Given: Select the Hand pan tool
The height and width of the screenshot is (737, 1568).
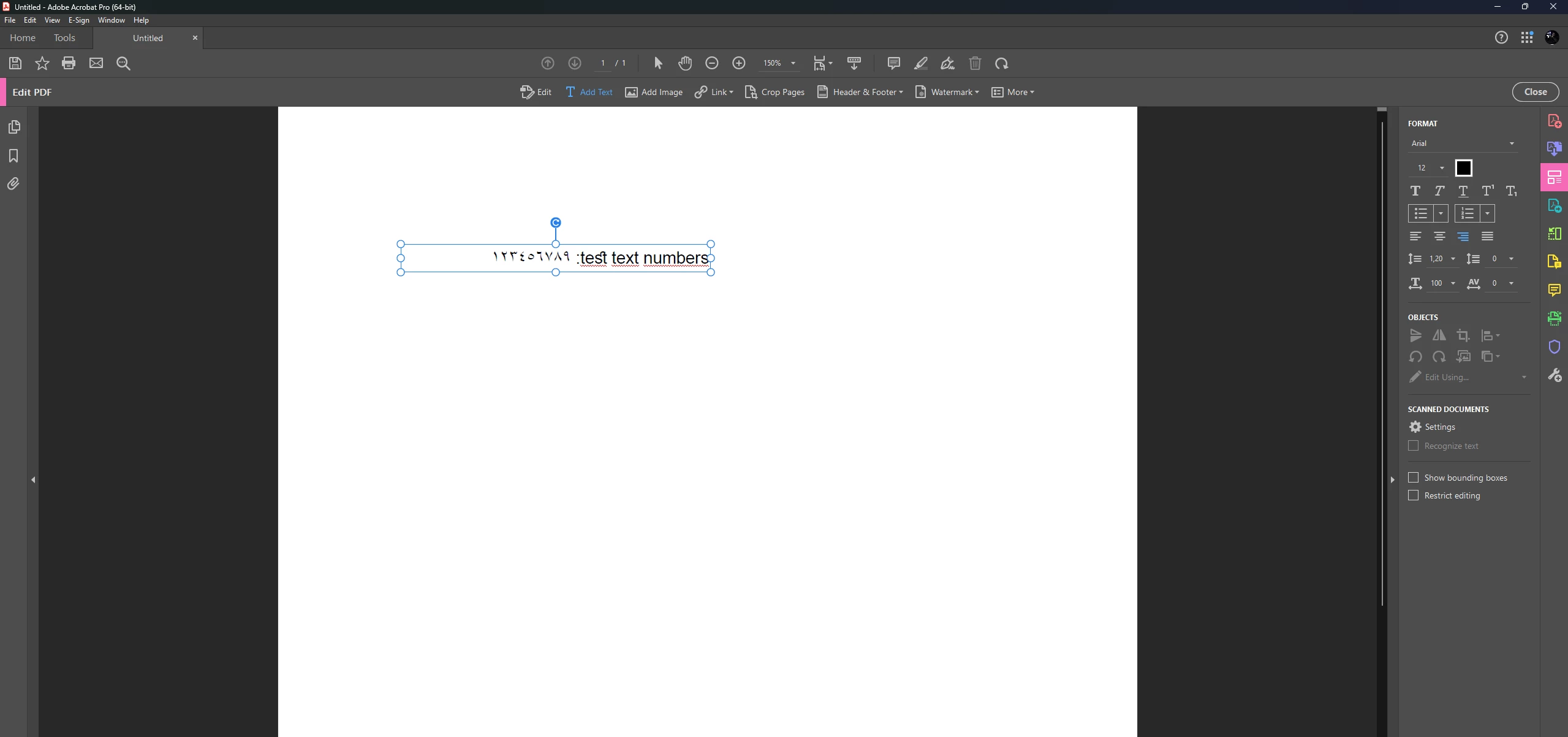Looking at the screenshot, I should pyautogui.click(x=685, y=63).
